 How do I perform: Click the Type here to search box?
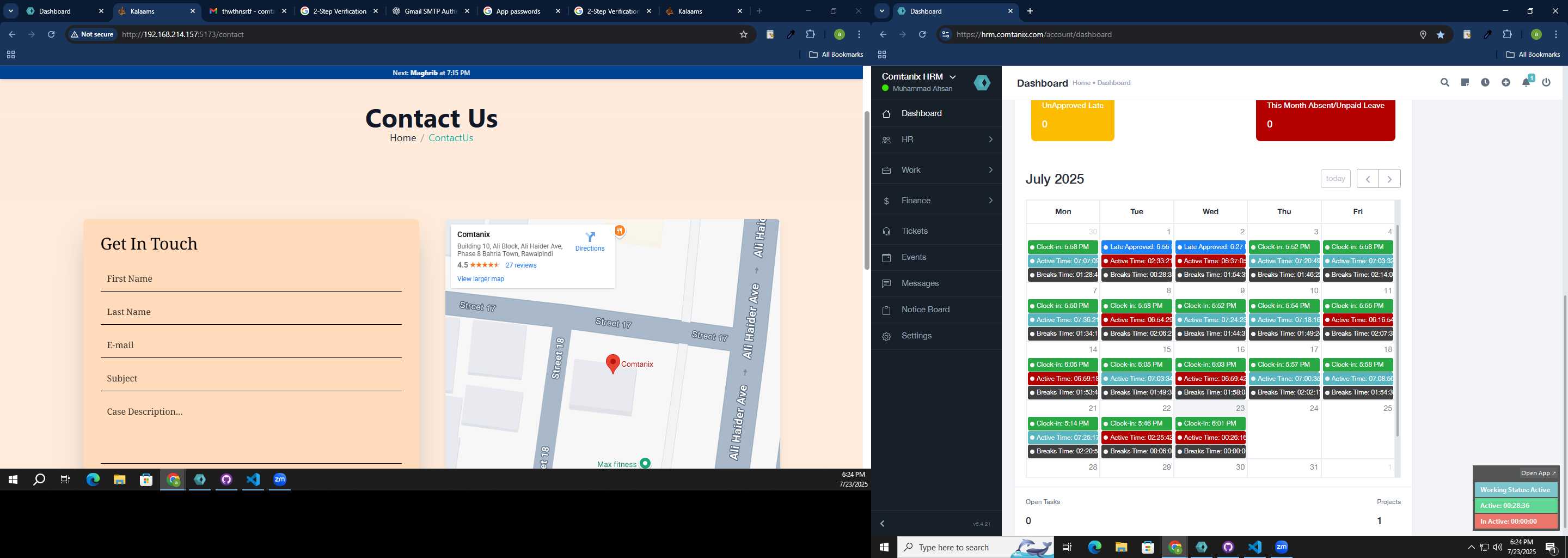[976, 547]
